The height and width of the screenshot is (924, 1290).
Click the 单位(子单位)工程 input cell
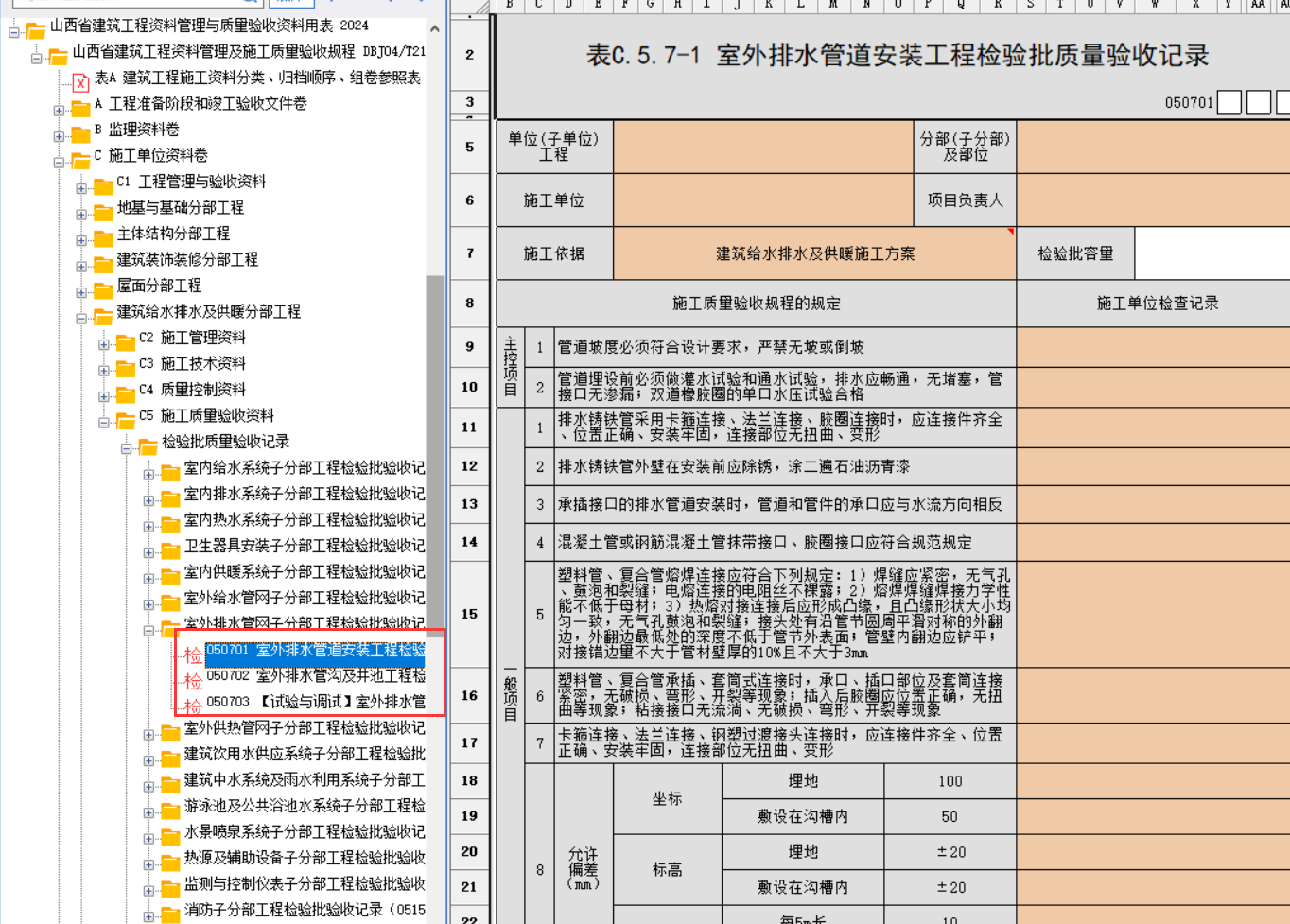[762, 147]
